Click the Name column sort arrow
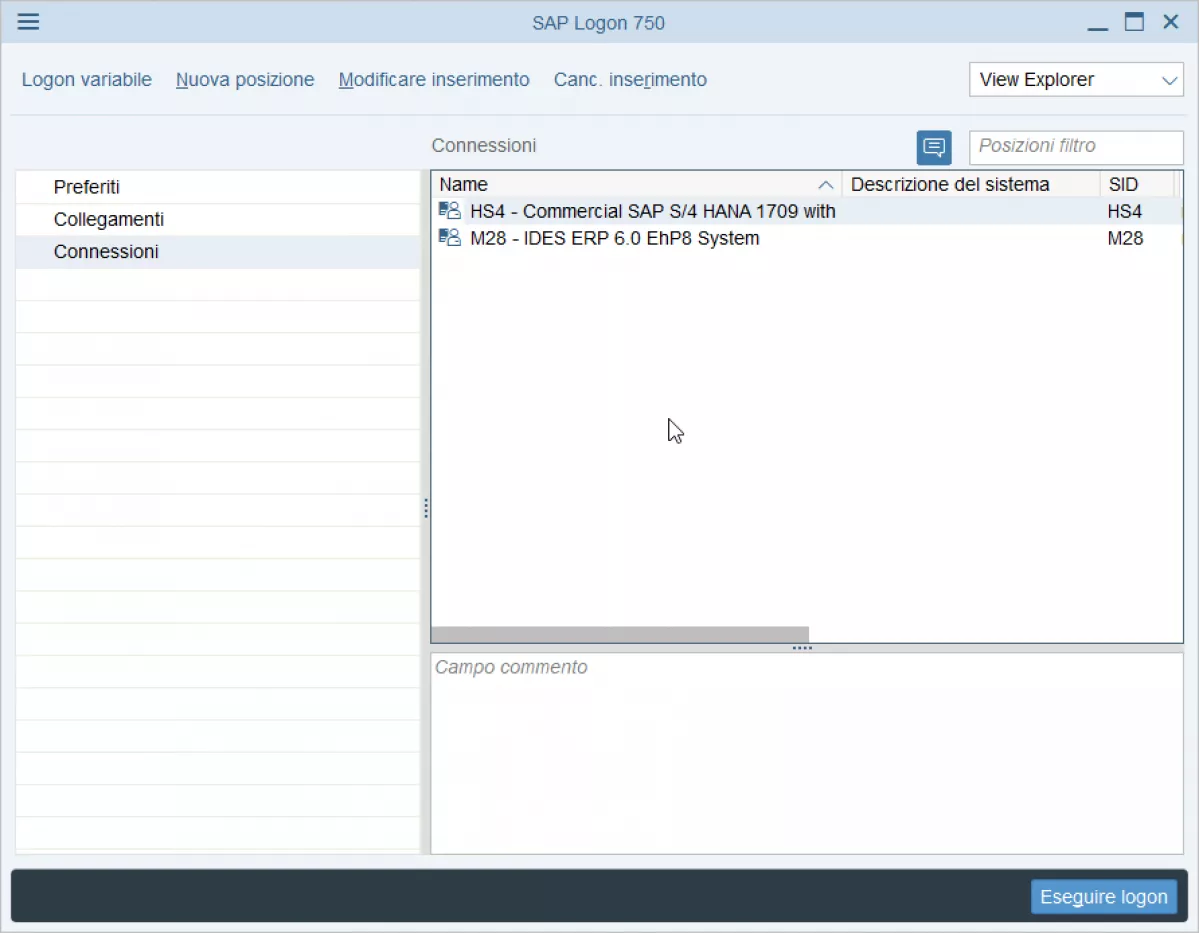This screenshot has height=933, width=1199. (x=825, y=185)
